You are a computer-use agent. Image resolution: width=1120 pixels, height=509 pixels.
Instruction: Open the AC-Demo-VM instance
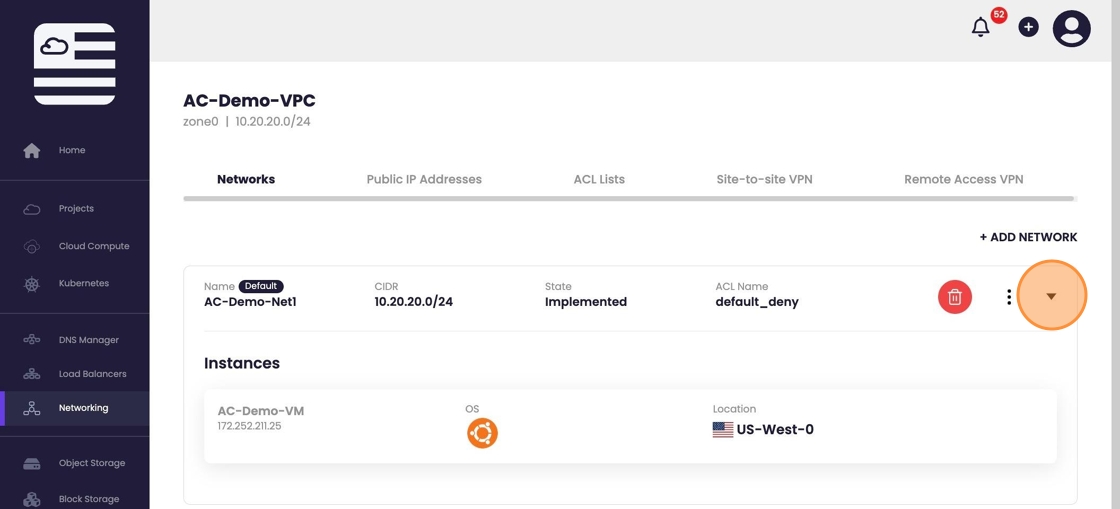tap(261, 411)
